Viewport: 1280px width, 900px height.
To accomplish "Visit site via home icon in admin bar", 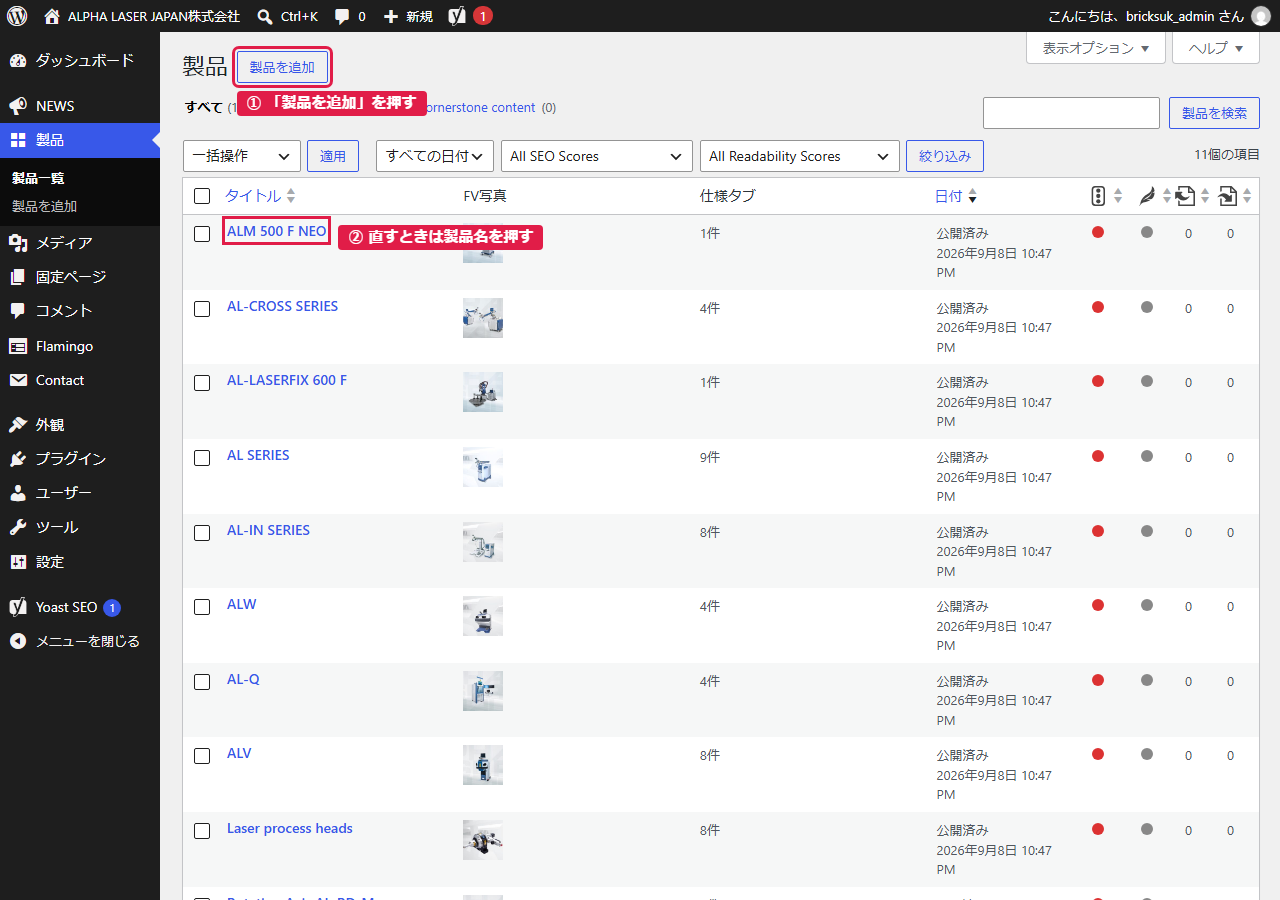I will pos(52,16).
